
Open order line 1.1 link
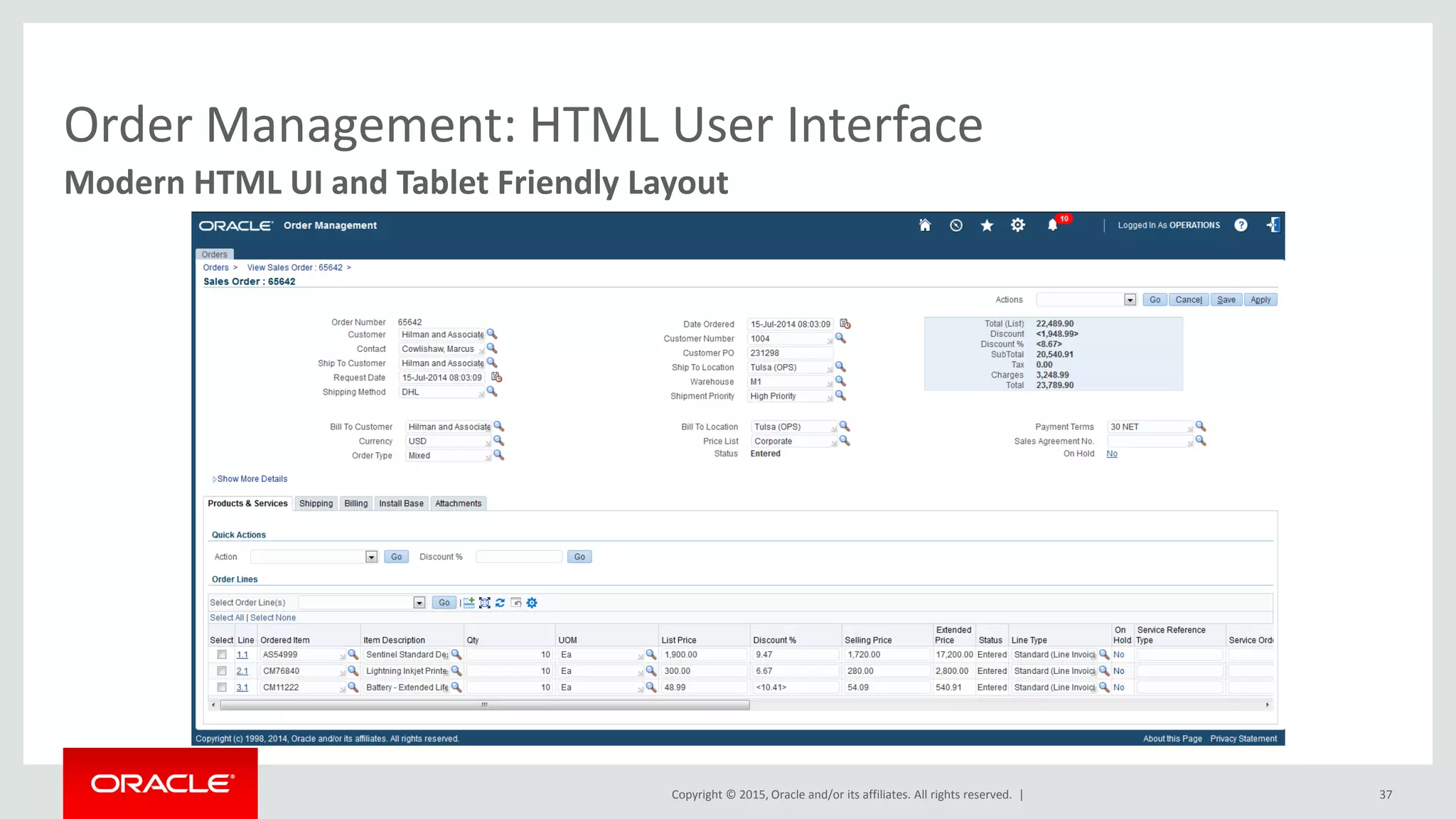[x=242, y=655]
